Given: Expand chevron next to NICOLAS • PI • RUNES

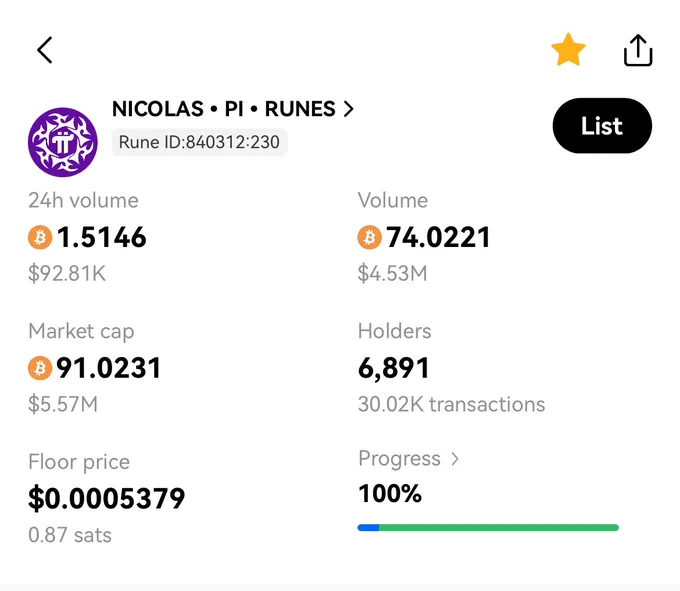Looking at the screenshot, I should tap(349, 109).
